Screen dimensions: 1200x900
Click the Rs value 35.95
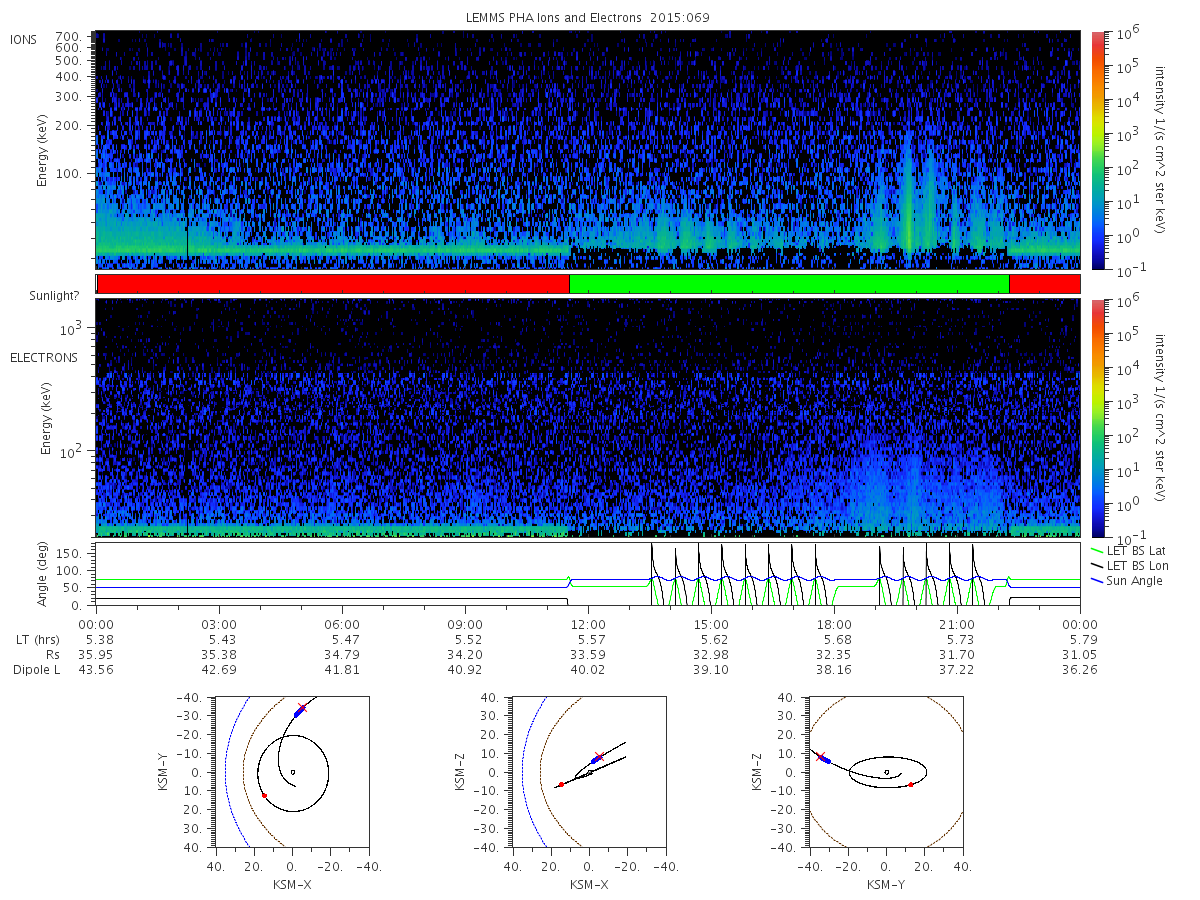pyautogui.click(x=96, y=655)
